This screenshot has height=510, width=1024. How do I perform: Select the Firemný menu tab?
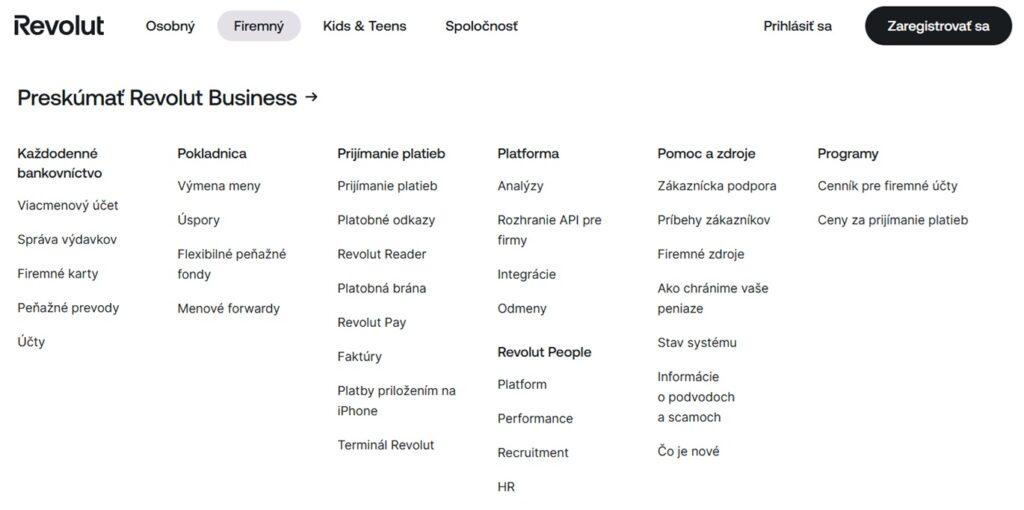click(x=259, y=26)
